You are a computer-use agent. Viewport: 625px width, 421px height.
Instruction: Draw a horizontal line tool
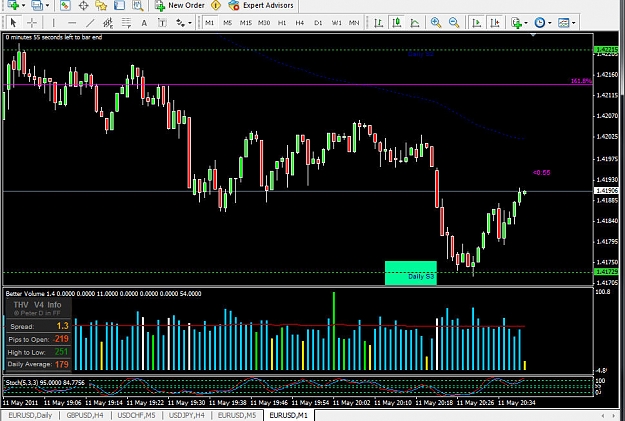click(72, 23)
